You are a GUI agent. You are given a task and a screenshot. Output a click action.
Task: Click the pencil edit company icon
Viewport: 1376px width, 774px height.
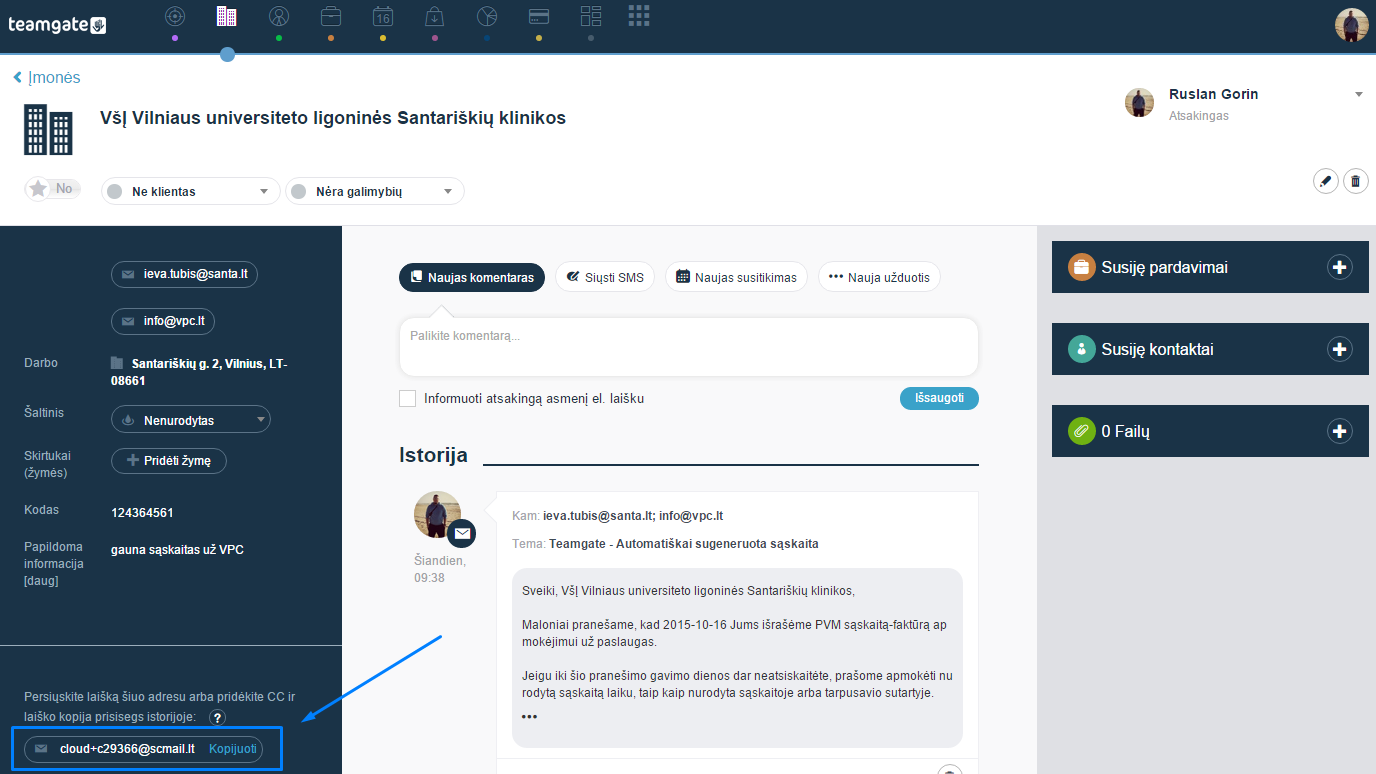[x=1326, y=181]
